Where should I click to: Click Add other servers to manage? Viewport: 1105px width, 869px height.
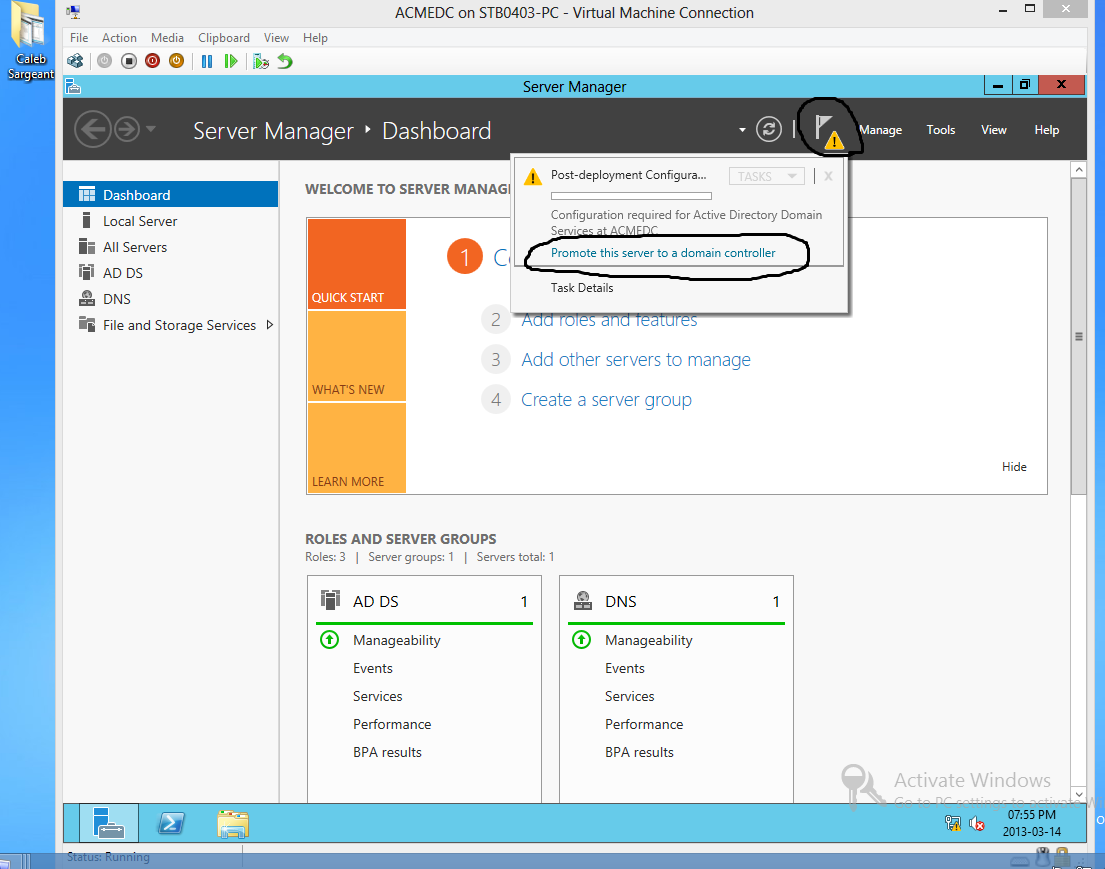tap(636, 359)
